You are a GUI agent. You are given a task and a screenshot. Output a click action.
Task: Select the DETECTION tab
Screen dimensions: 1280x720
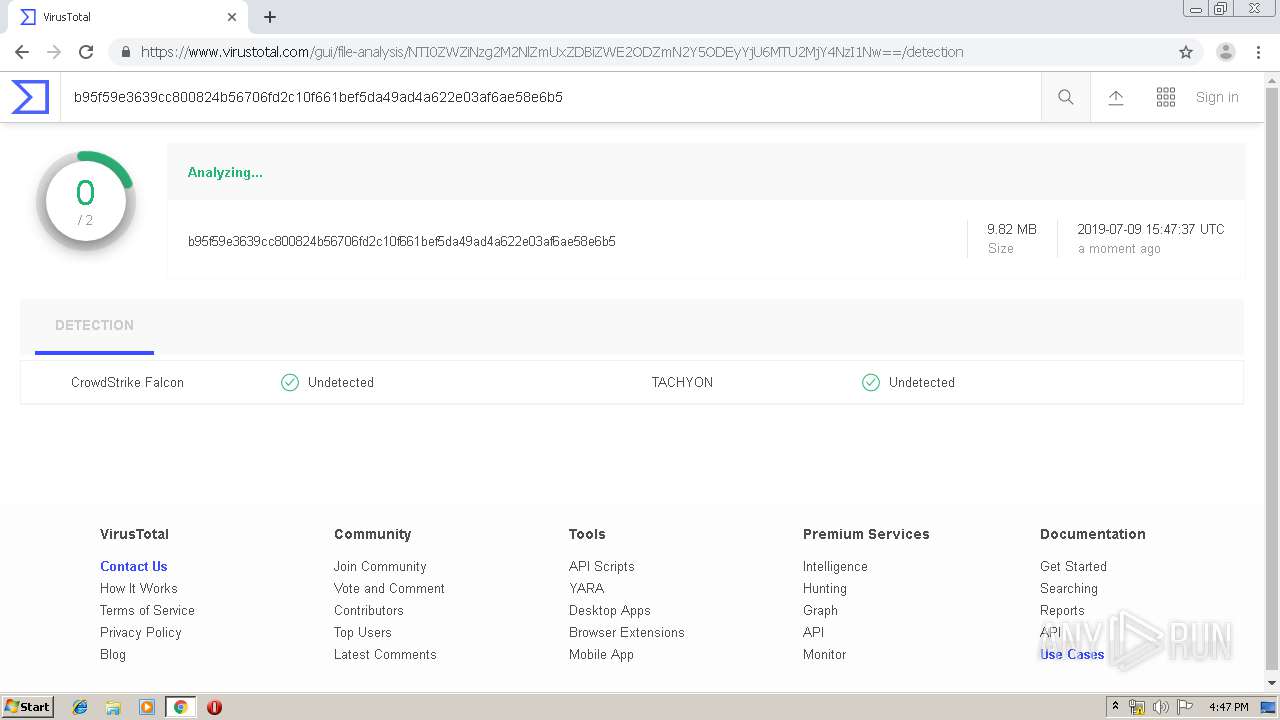tap(94, 325)
